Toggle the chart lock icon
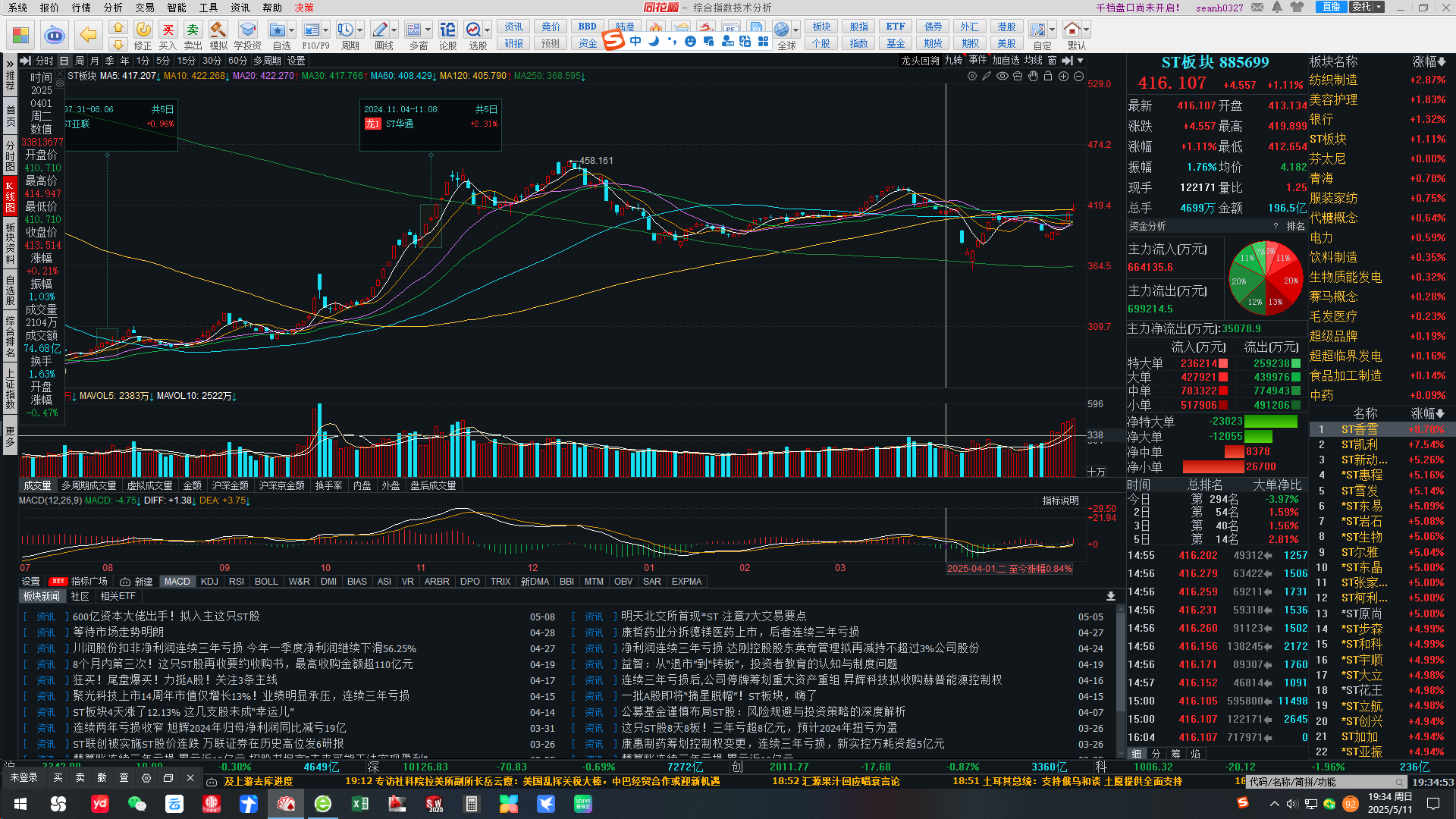Image resolution: width=1456 pixels, height=819 pixels. (1048, 76)
